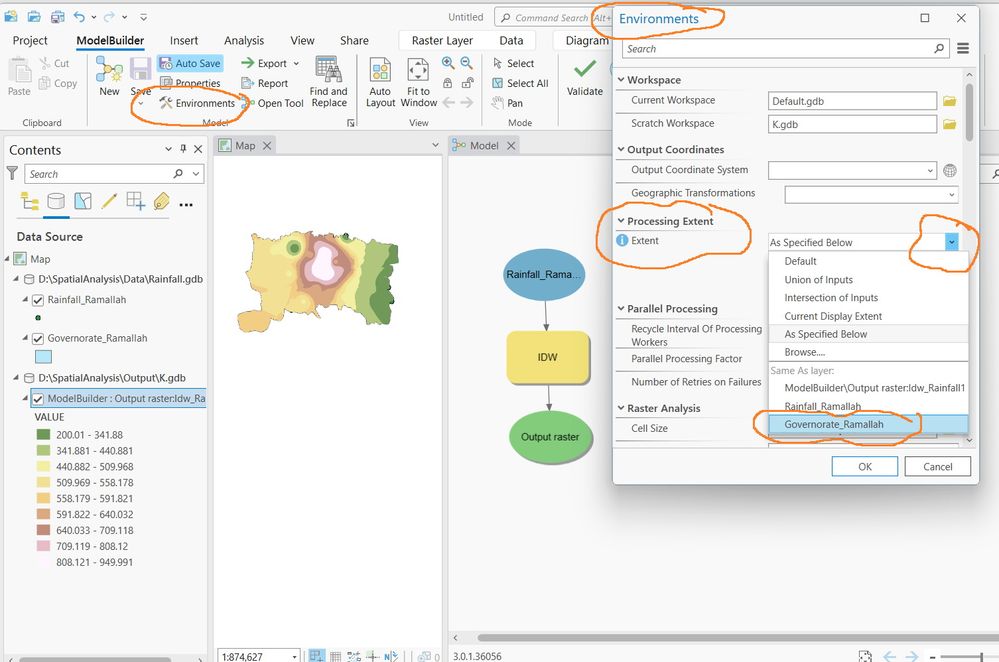
Task: Open more Contents list options ellipsis
Action: [186, 205]
